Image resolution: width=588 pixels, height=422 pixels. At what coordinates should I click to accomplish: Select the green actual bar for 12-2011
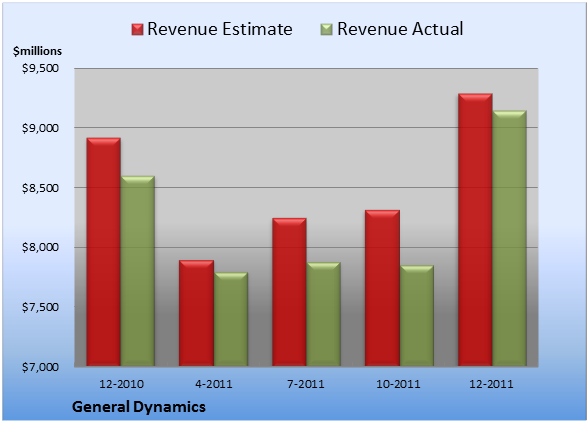pyautogui.click(x=510, y=238)
